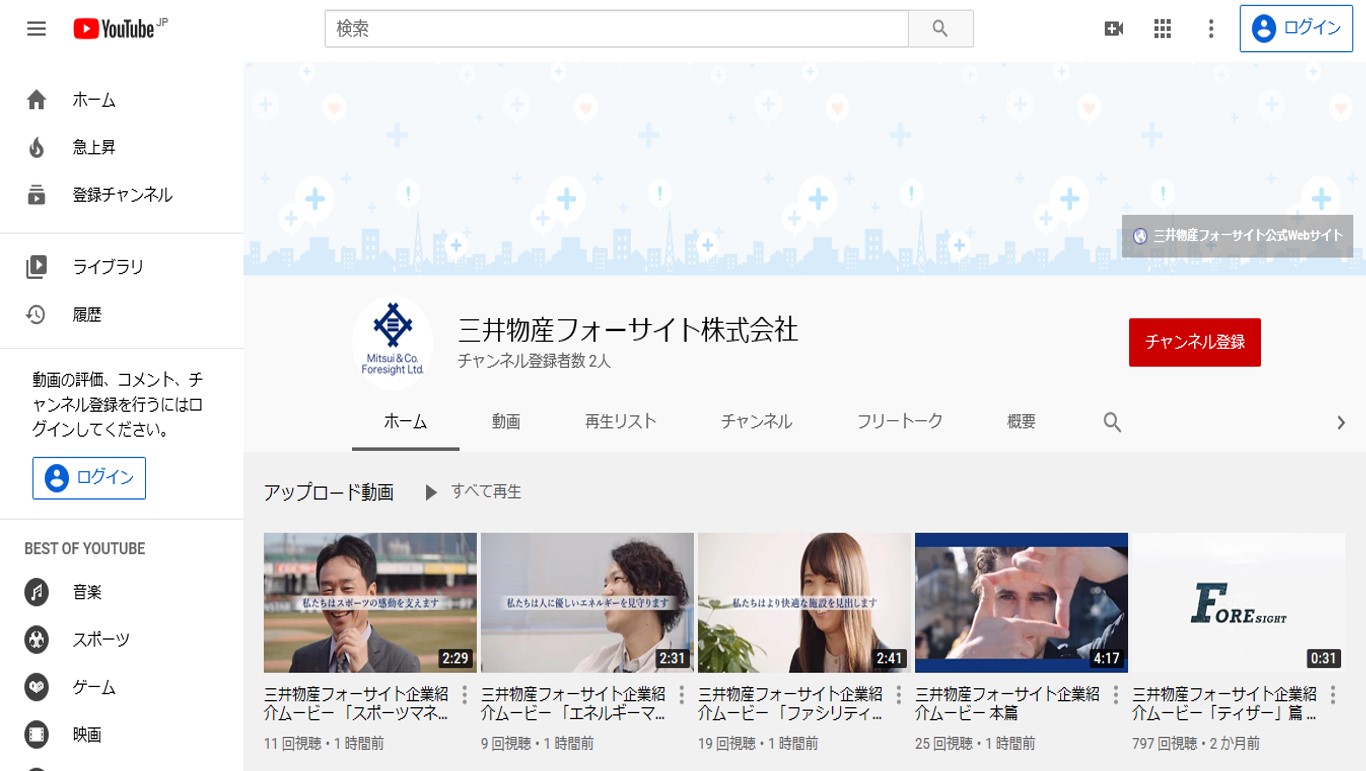The height and width of the screenshot is (771, 1366).
Task: Open スポーツ in Best of YouTube
Action: click(x=101, y=640)
